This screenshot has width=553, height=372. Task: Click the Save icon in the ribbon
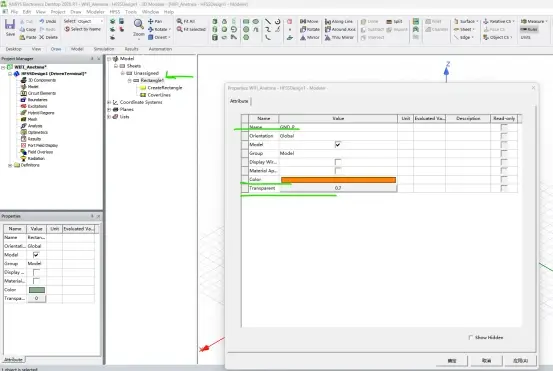[10, 25]
